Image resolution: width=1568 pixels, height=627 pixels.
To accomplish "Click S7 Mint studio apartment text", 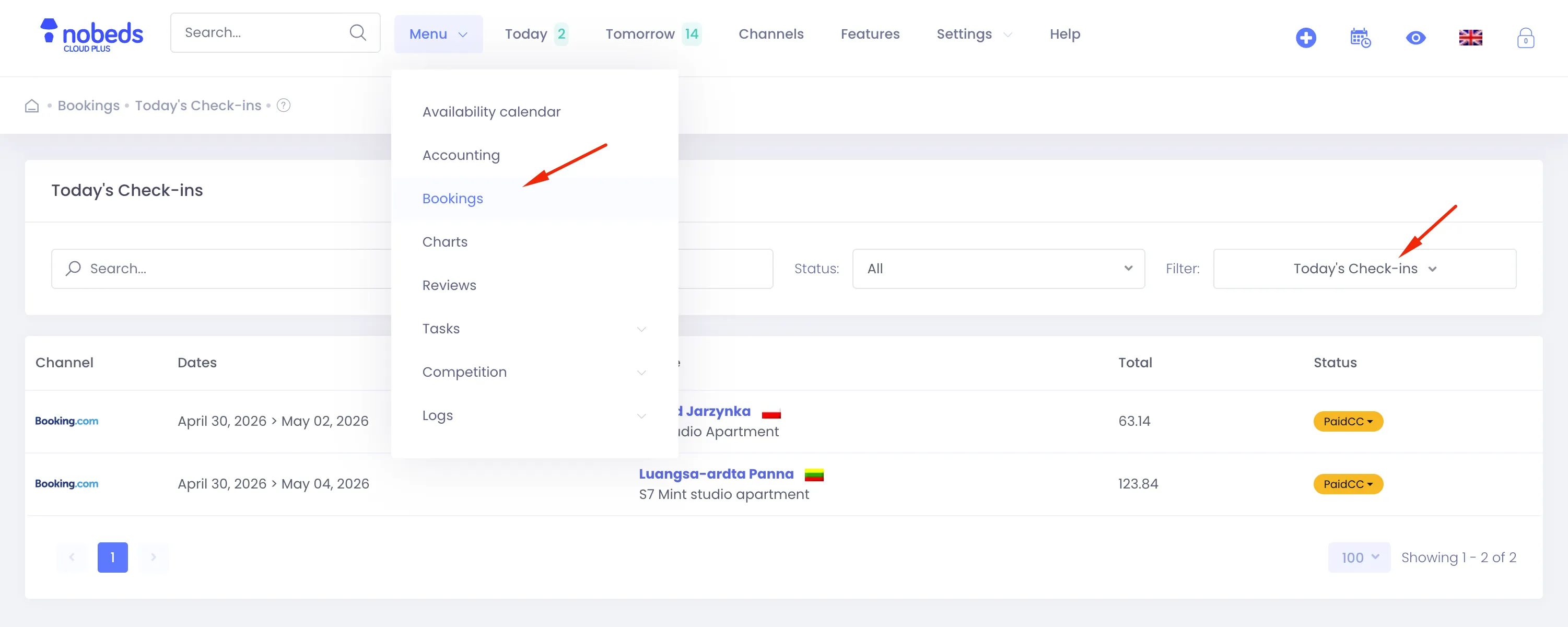I will [x=724, y=494].
